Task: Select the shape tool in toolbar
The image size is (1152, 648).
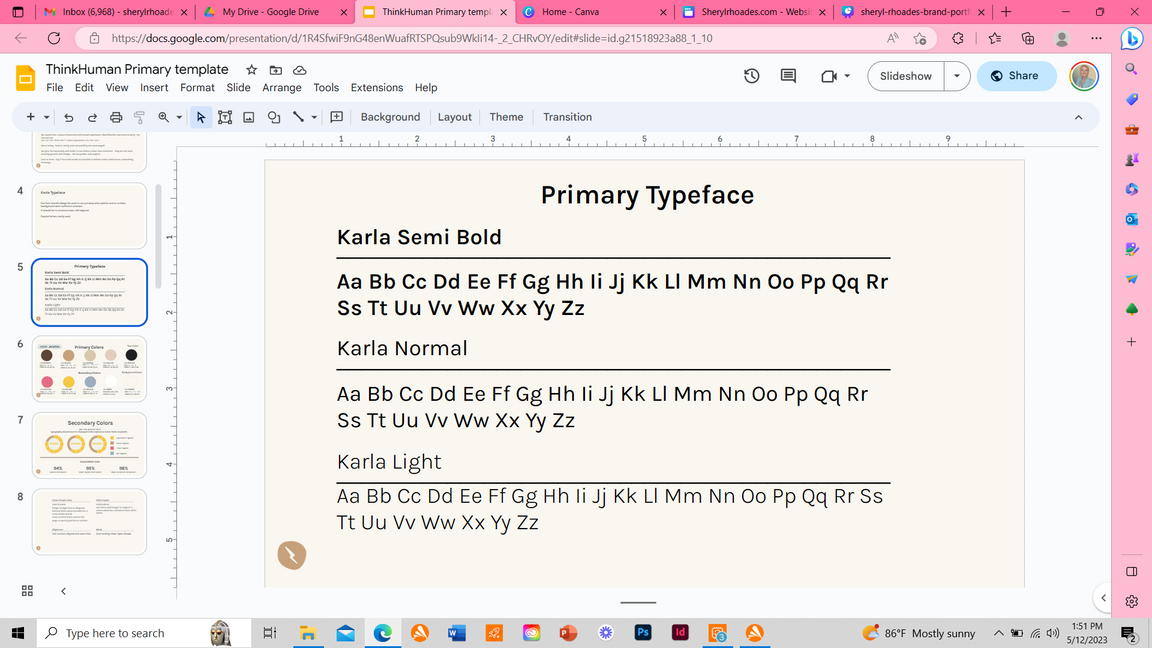Action: (273, 117)
